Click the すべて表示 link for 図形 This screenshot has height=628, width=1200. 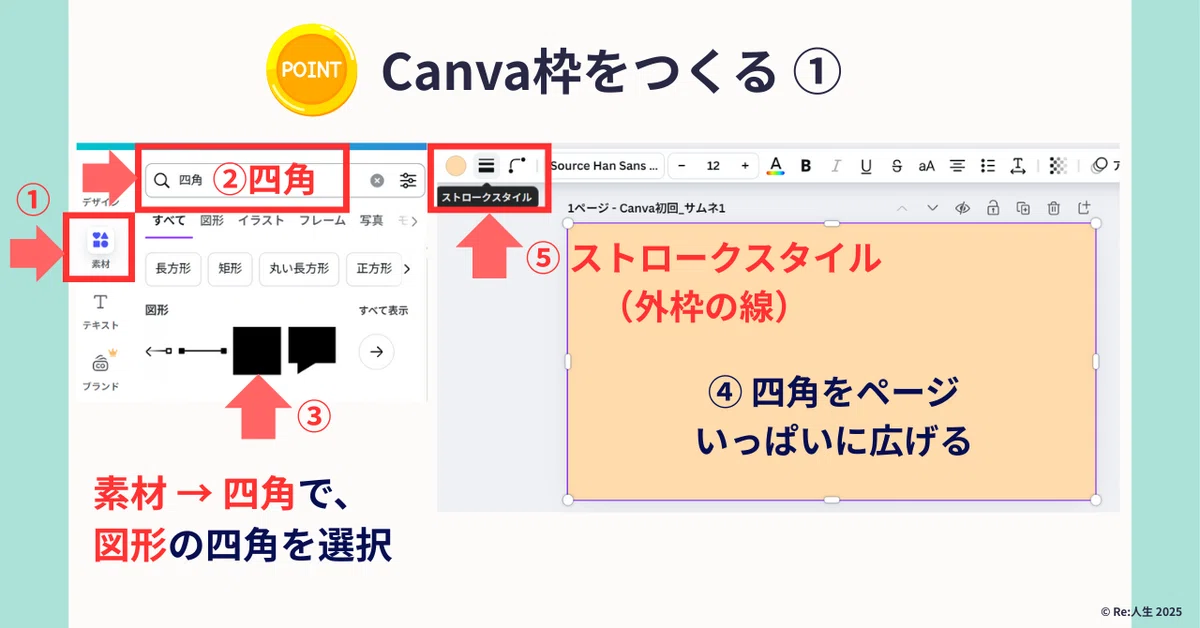[x=383, y=311]
